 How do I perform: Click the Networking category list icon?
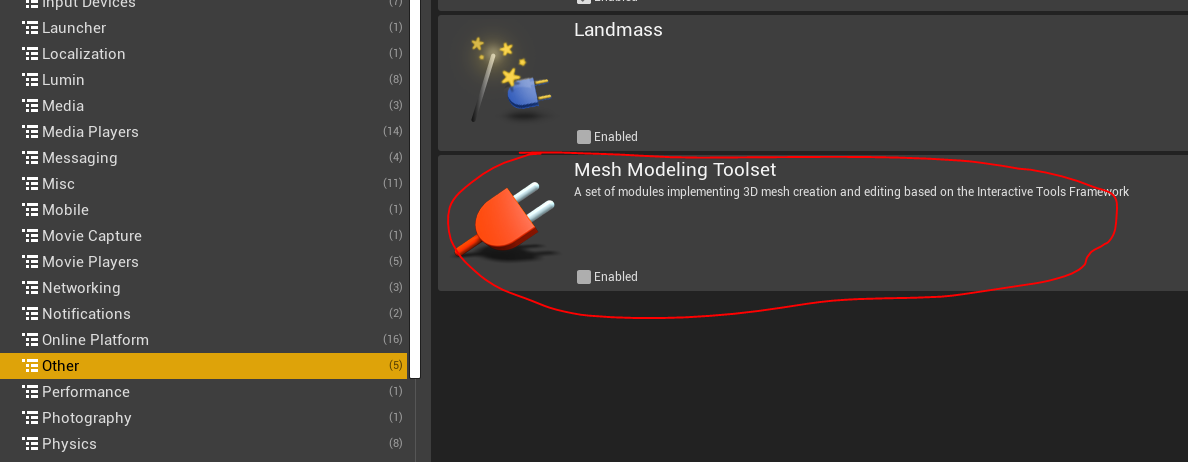tap(30, 288)
